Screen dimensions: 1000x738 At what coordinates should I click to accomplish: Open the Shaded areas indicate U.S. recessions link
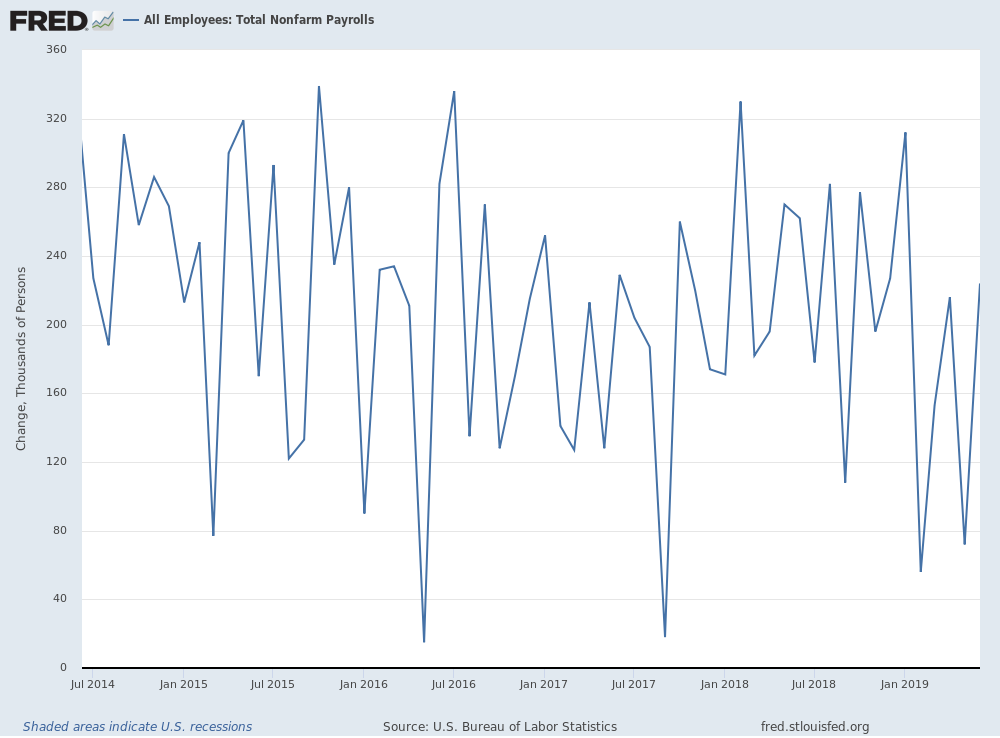pyautogui.click(x=137, y=727)
